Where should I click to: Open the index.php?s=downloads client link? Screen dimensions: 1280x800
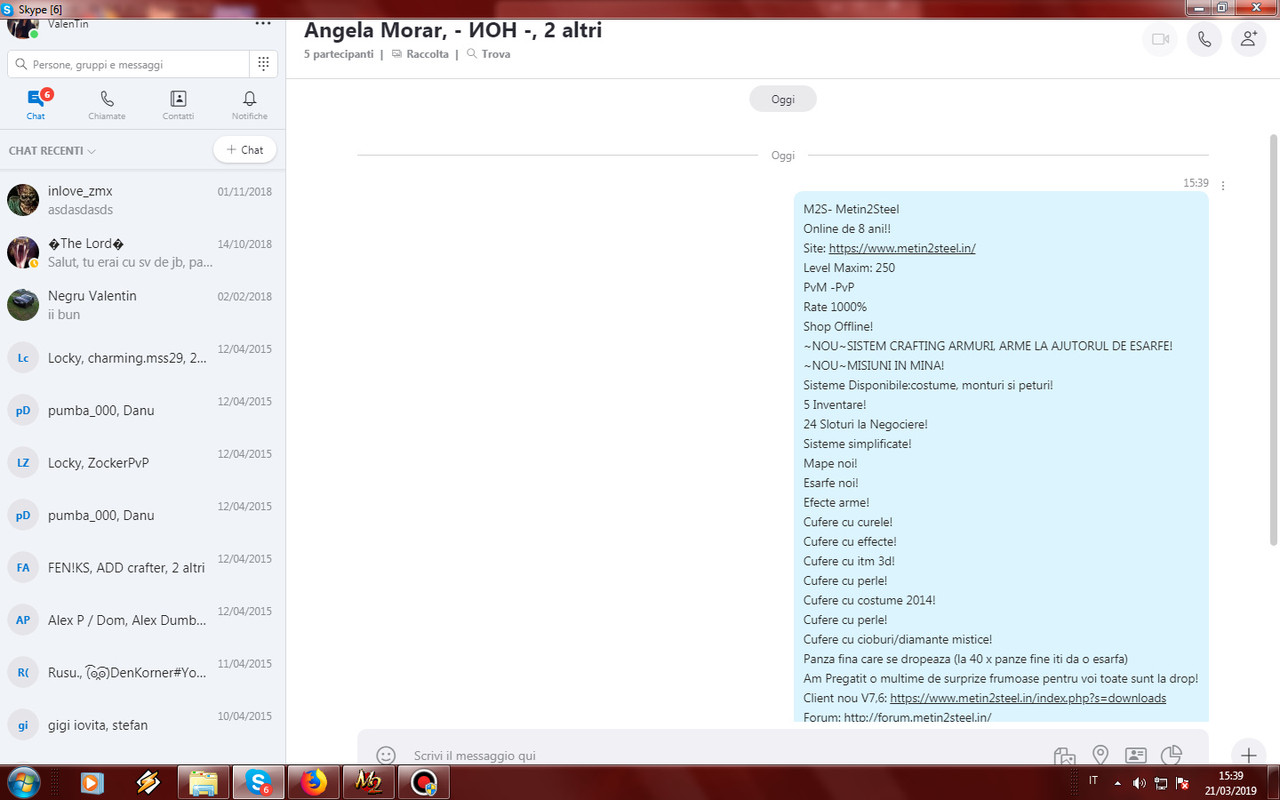pos(1028,698)
